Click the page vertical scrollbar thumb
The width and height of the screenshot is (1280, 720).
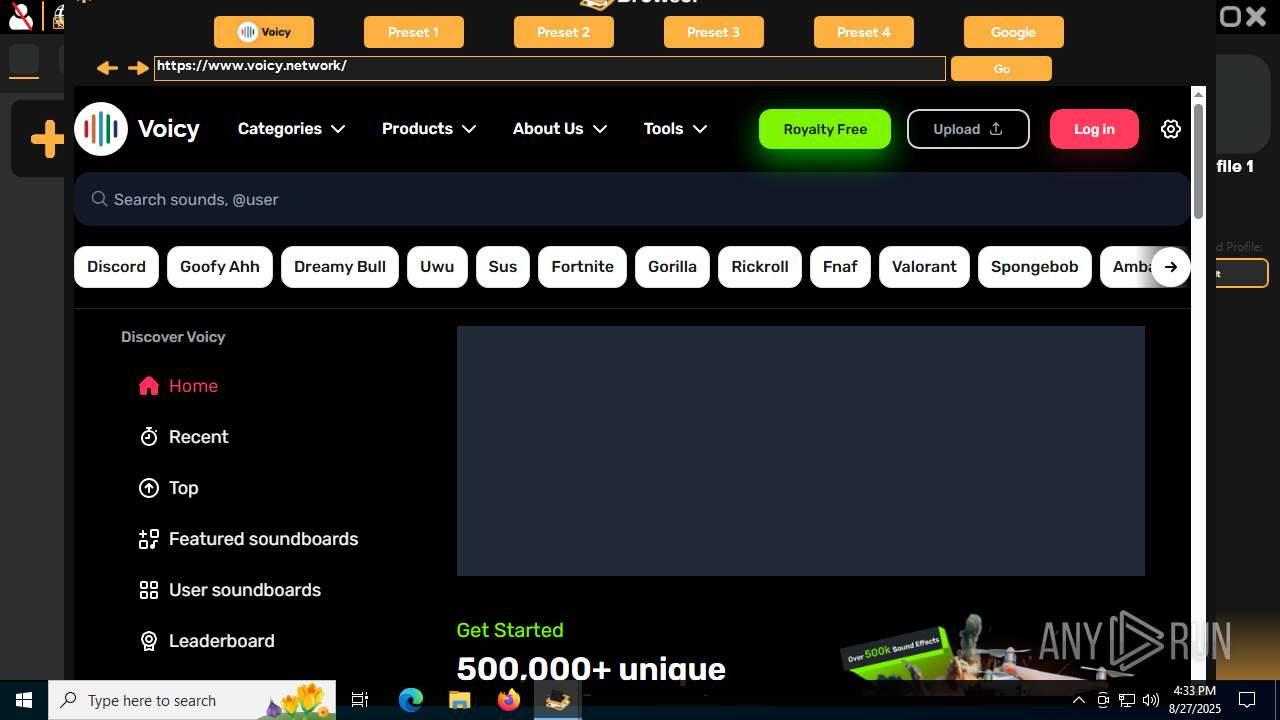point(1198,160)
